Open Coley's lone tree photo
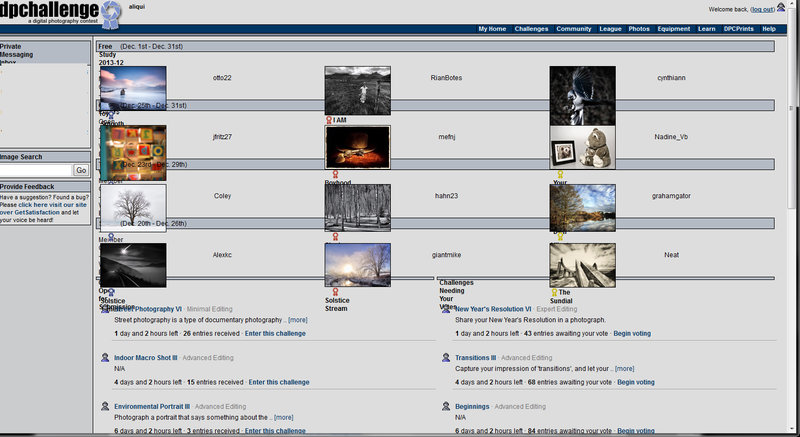The width and height of the screenshot is (800, 437). 133,209
